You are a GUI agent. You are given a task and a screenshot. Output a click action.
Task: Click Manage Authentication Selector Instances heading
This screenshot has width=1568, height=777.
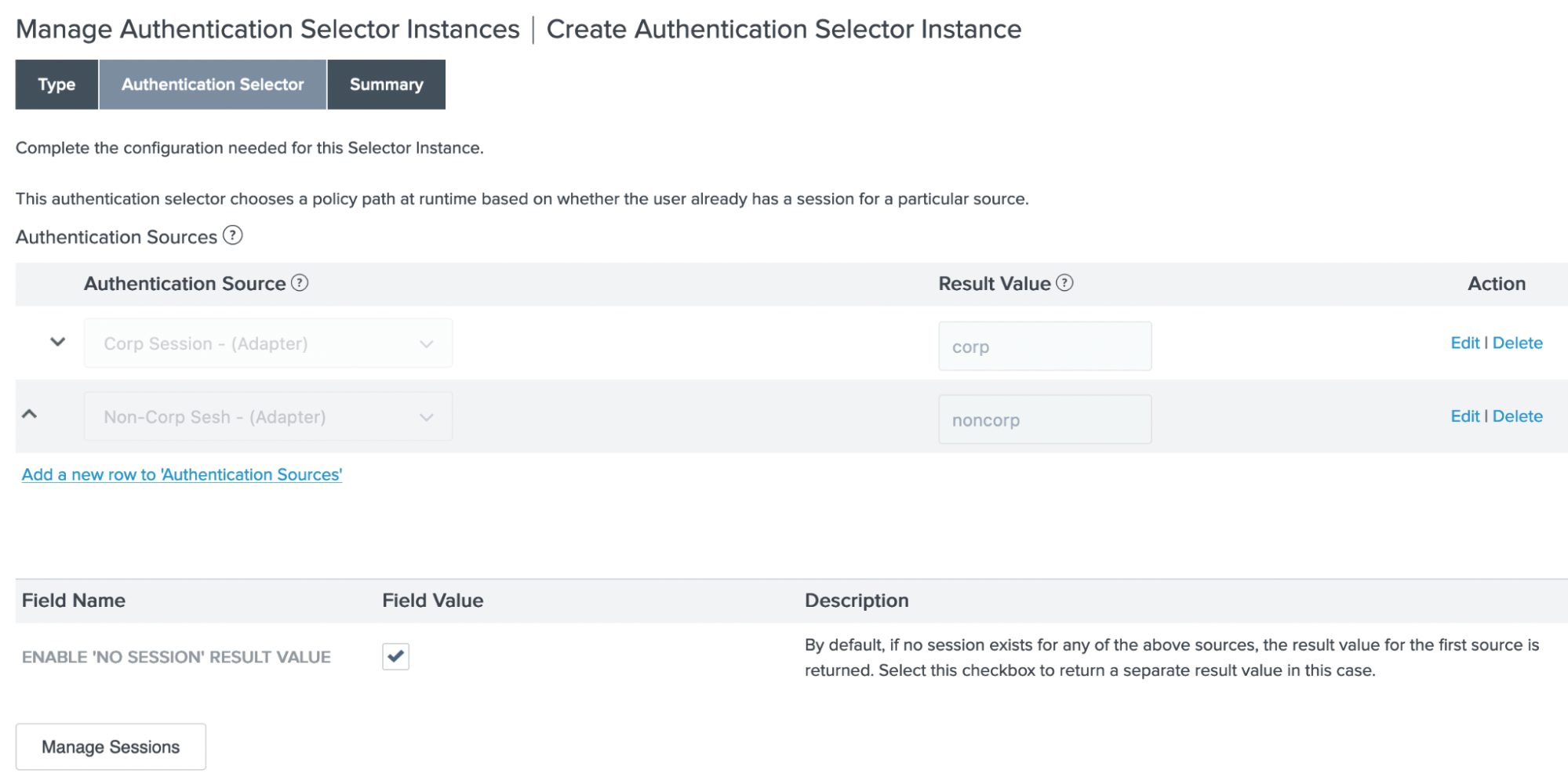point(267,29)
